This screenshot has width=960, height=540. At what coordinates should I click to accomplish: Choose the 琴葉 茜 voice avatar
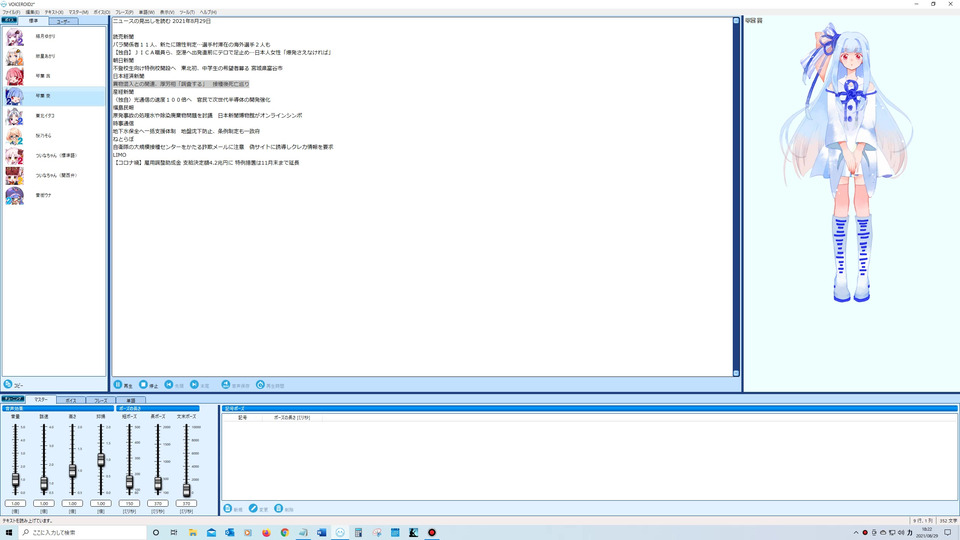(x=15, y=77)
